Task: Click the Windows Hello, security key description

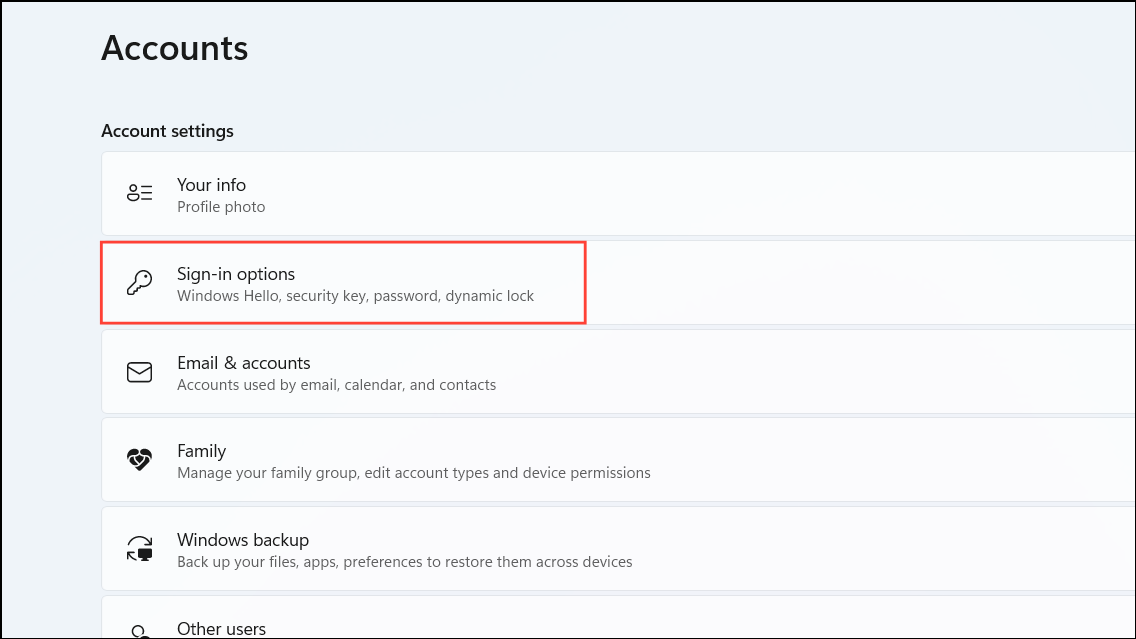Action: [x=356, y=296]
